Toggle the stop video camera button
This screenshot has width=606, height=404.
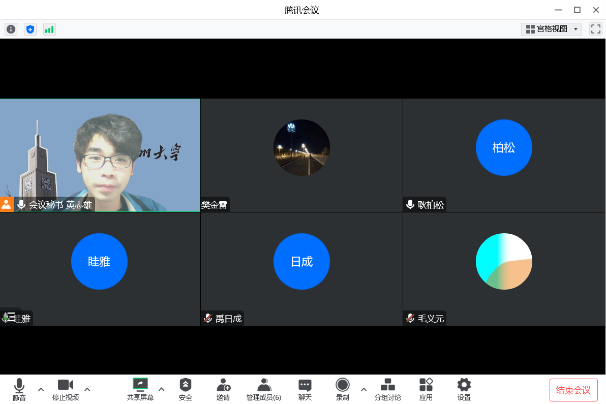point(65,388)
